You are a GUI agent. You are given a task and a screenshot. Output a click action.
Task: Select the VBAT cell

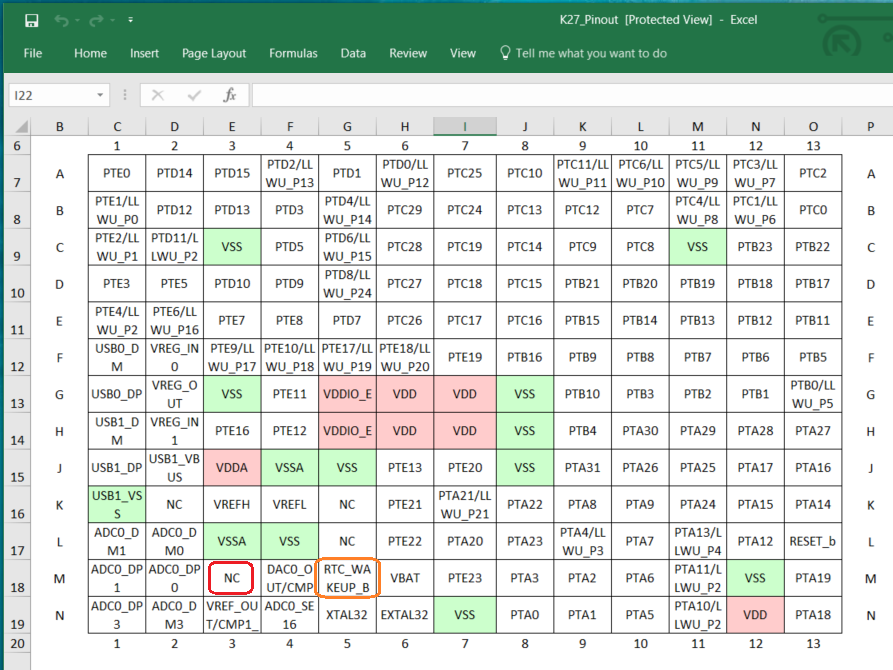(x=405, y=578)
